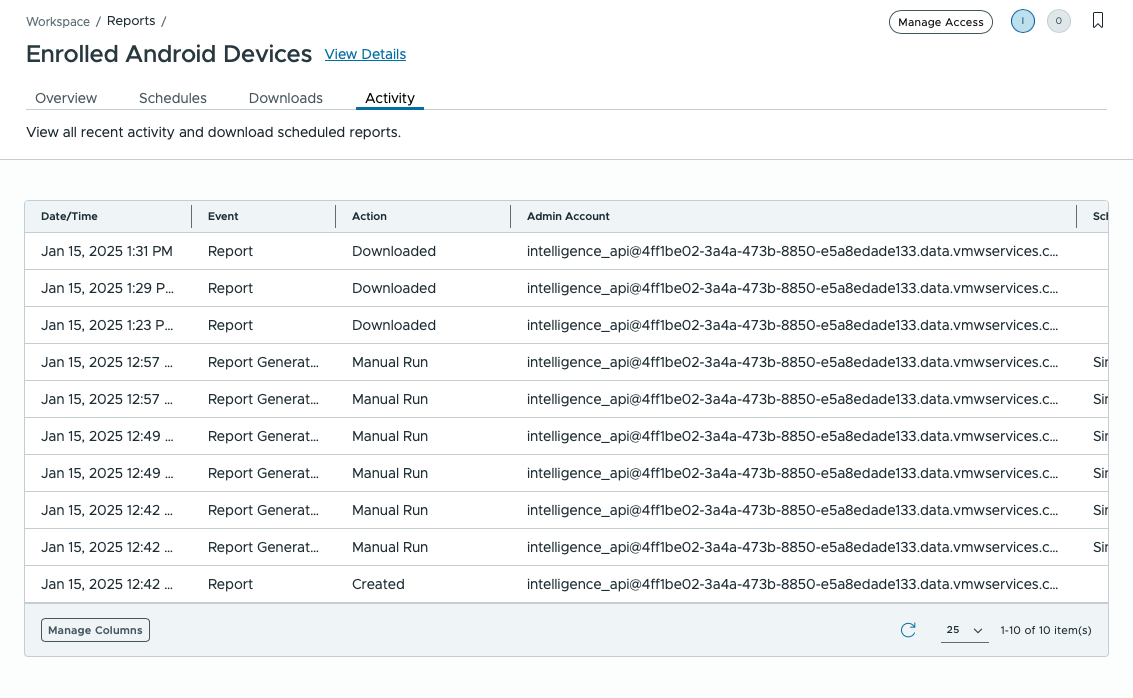Refresh the activity table
This screenshot has height=698, width=1133.
908,630
